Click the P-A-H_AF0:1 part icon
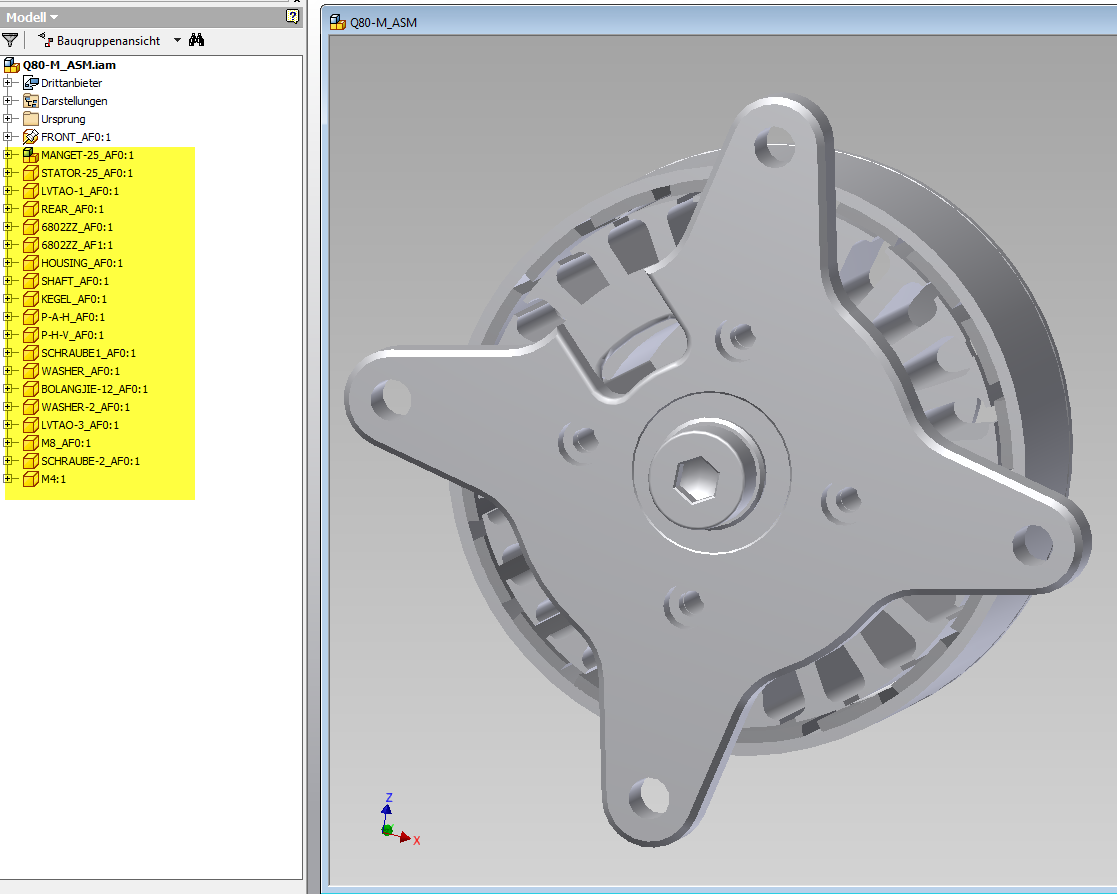 31,317
